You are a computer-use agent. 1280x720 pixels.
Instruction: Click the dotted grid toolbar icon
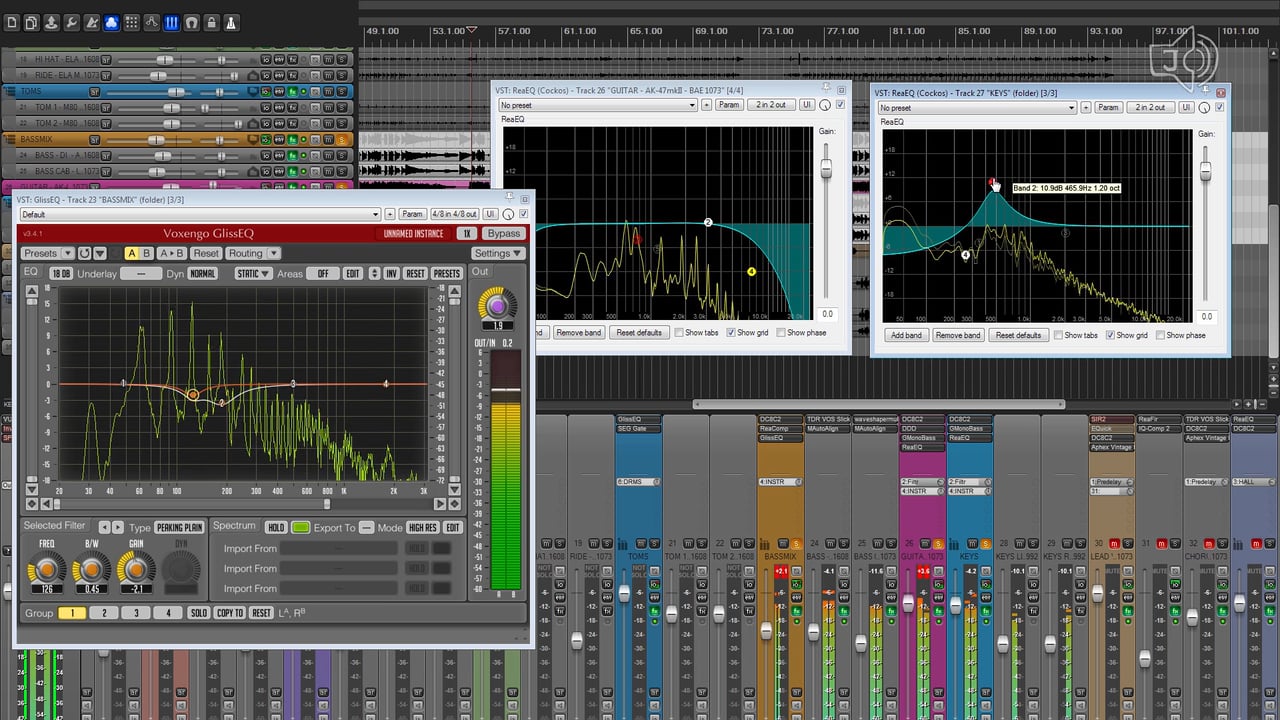tap(131, 22)
